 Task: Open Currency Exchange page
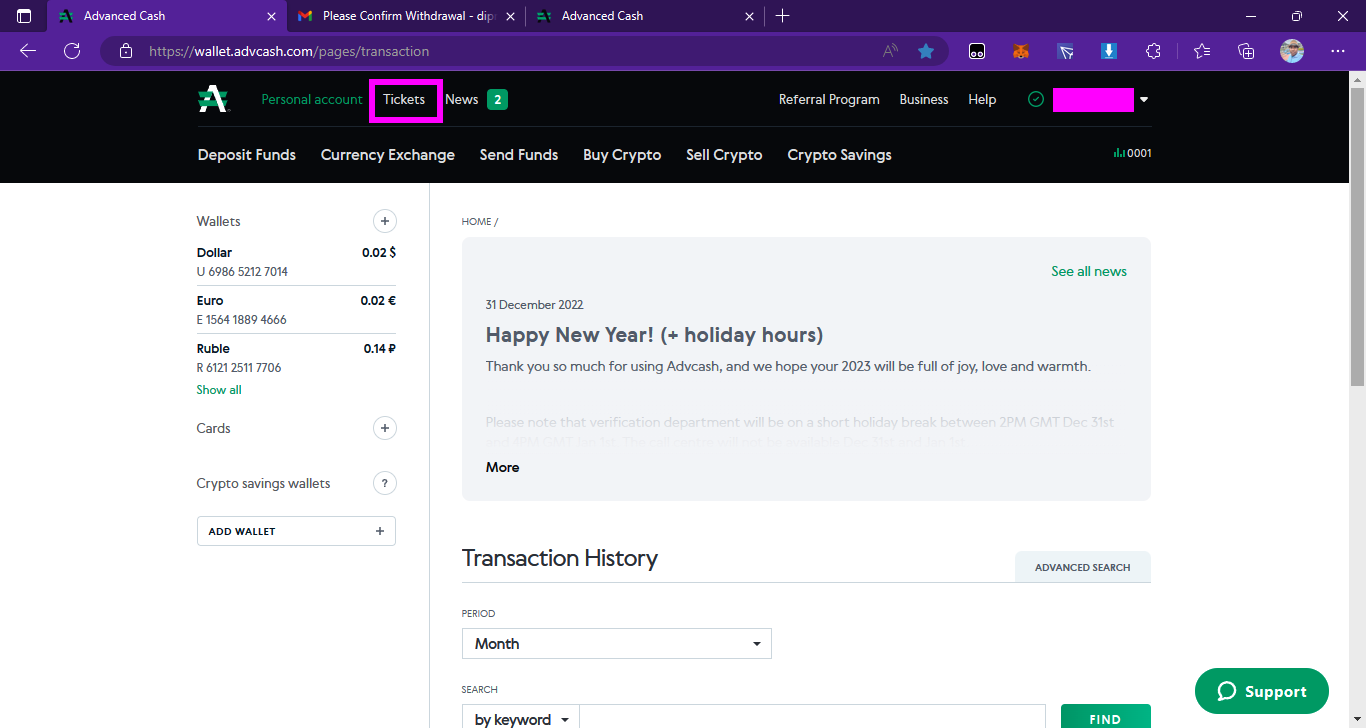(388, 155)
